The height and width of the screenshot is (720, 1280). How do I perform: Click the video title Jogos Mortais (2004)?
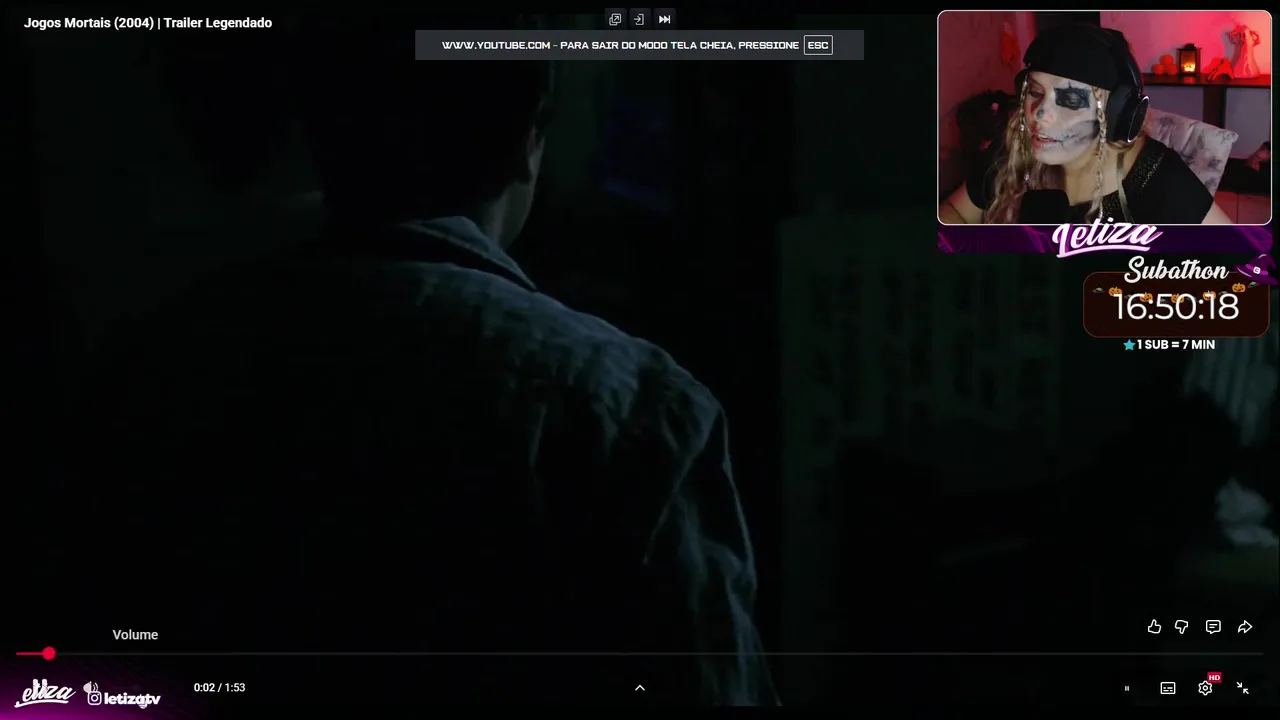[148, 23]
